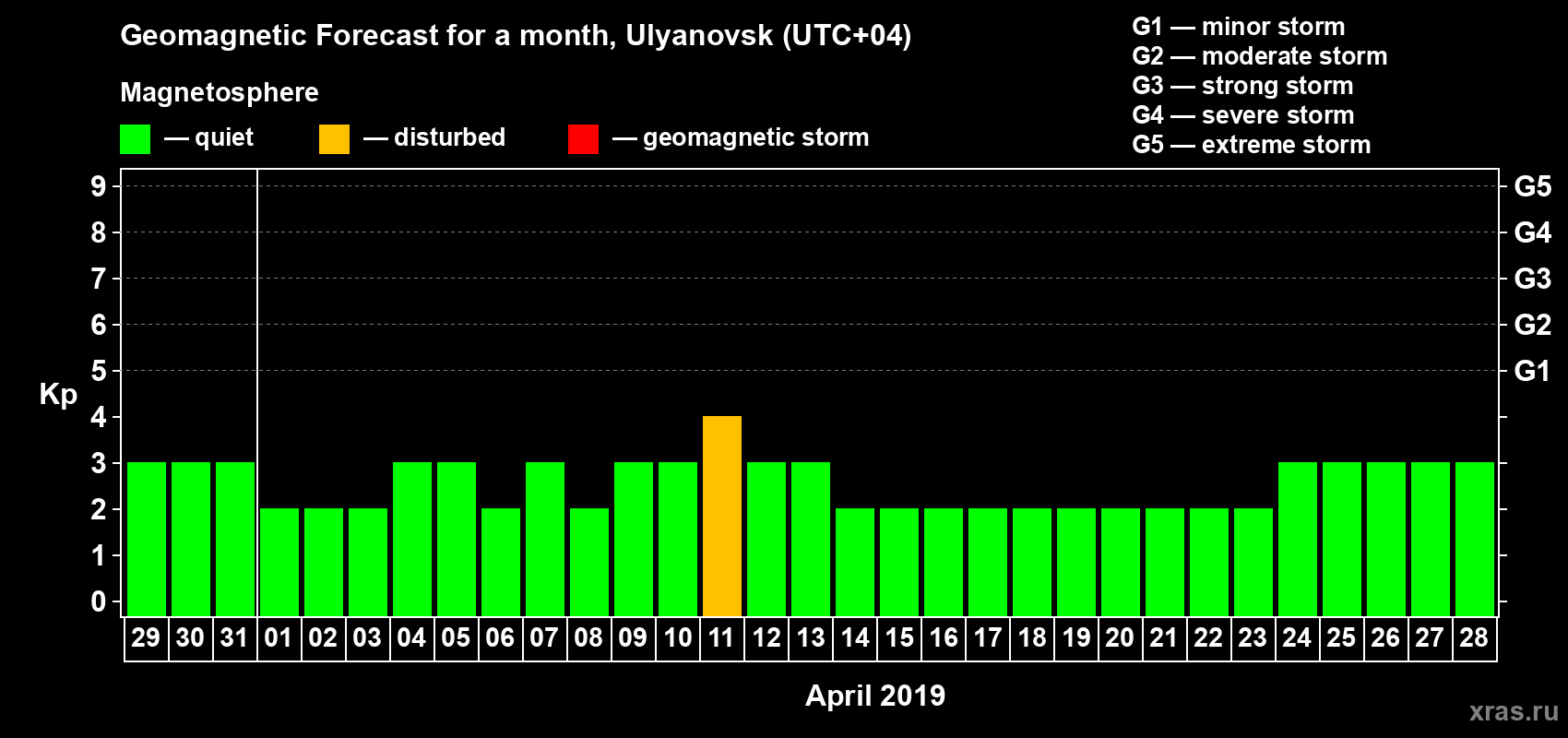The height and width of the screenshot is (738, 1568).
Task: Click date label 31
Action: tap(234, 637)
